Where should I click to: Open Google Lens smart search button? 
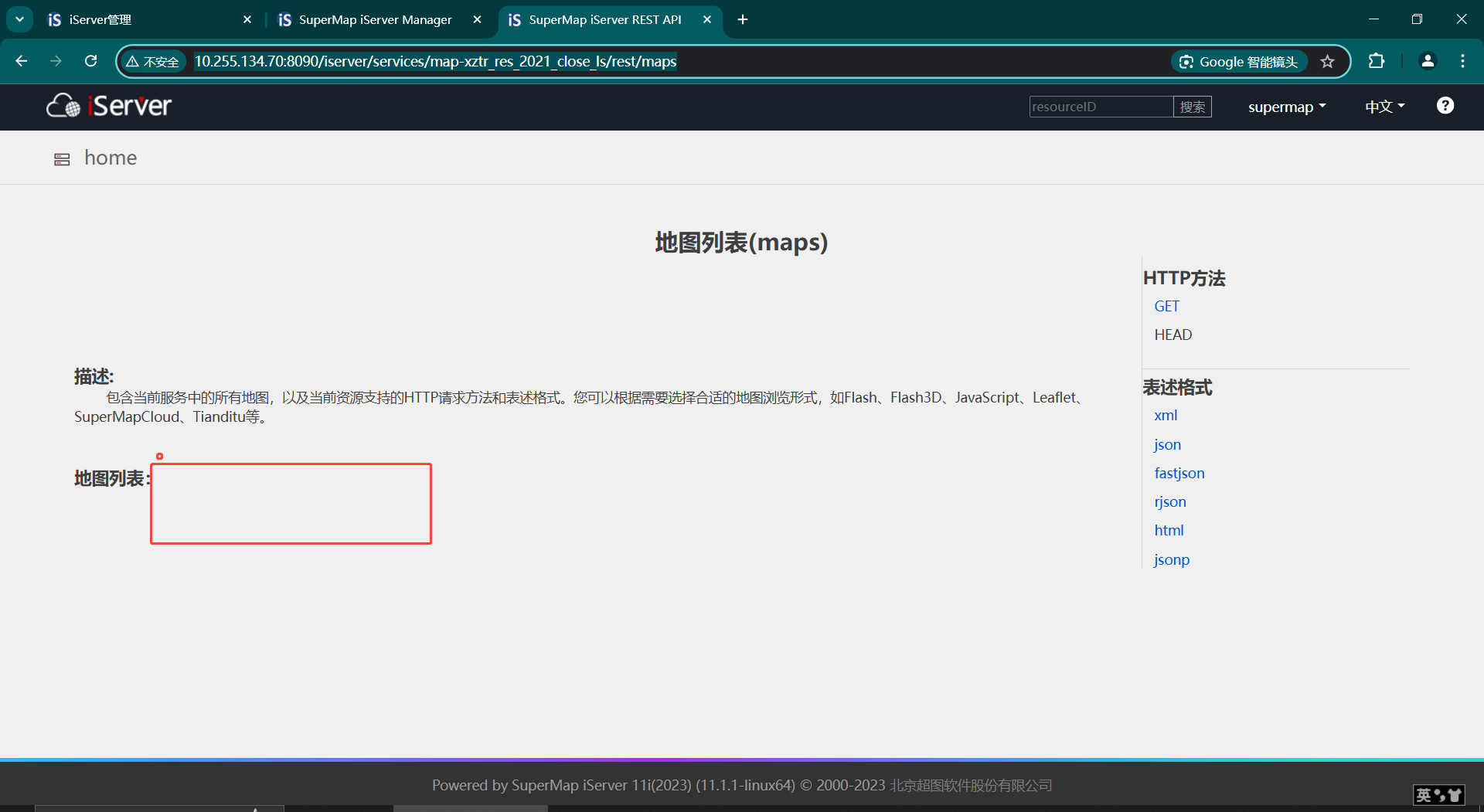click(1239, 62)
